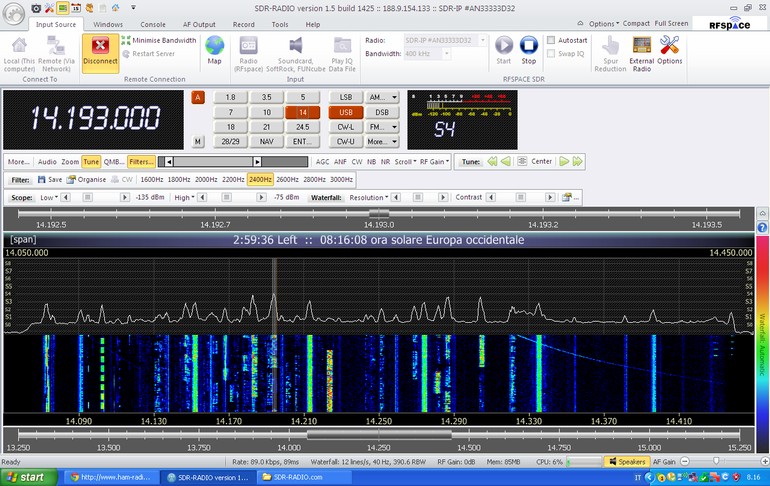The height and width of the screenshot is (486, 770).
Task: Open the Console tab
Action: coord(153,23)
